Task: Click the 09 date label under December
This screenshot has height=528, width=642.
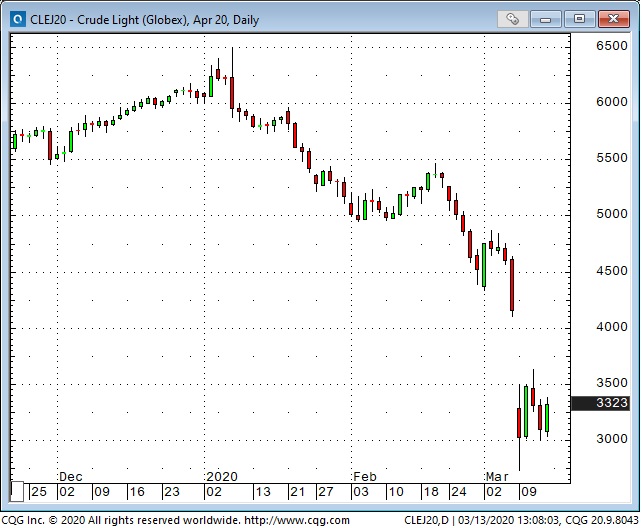Action: [102, 492]
